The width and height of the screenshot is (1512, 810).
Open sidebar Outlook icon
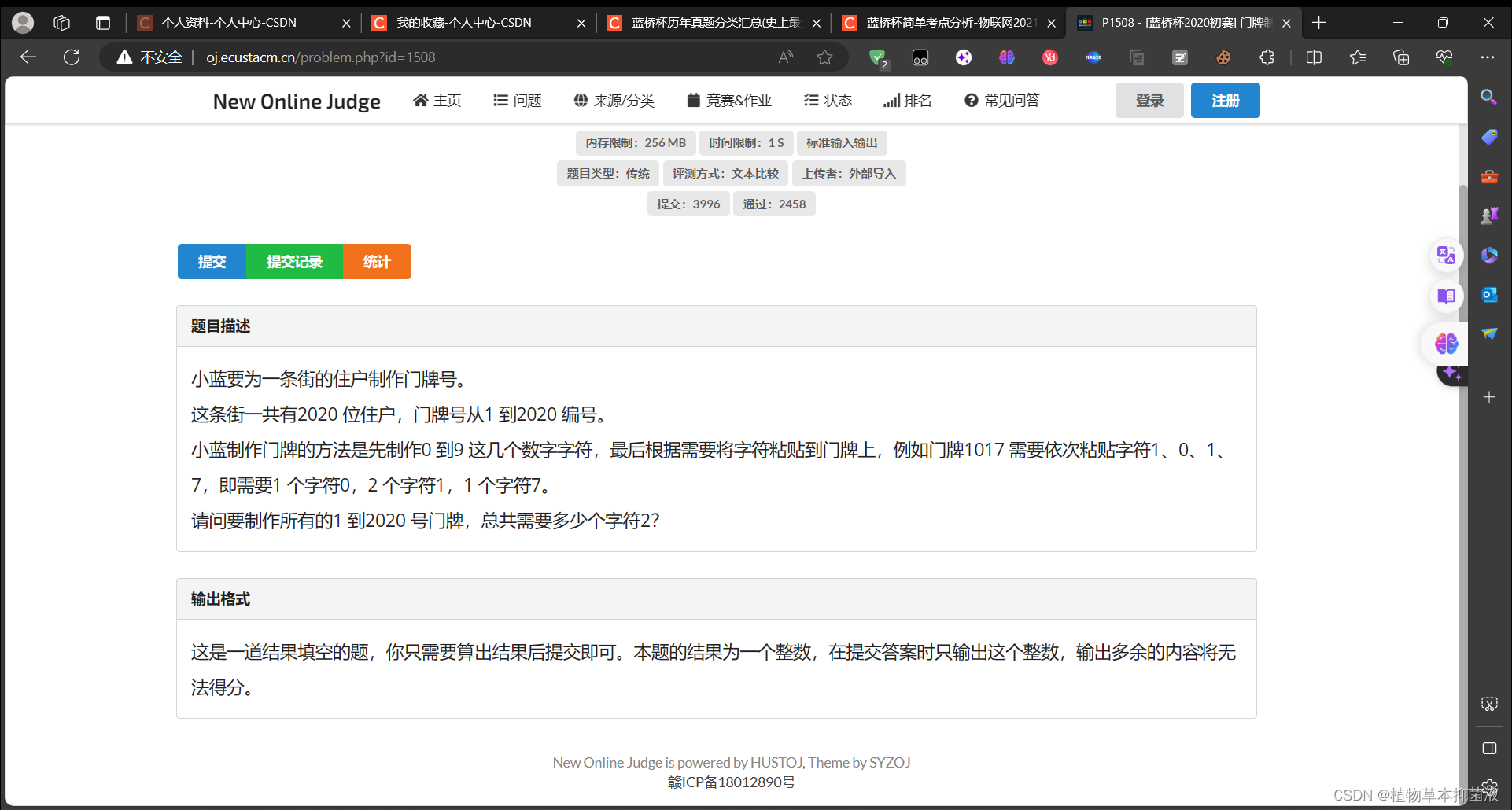pos(1488,294)
